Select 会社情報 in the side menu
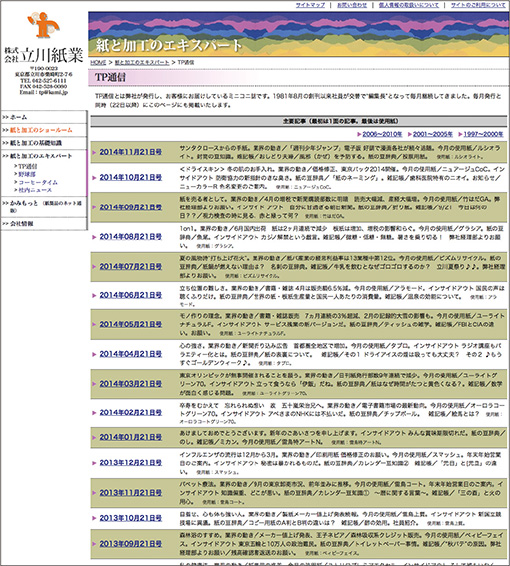Image resolution: width=510 pixels, height=566 pixels. click(21, 223)
